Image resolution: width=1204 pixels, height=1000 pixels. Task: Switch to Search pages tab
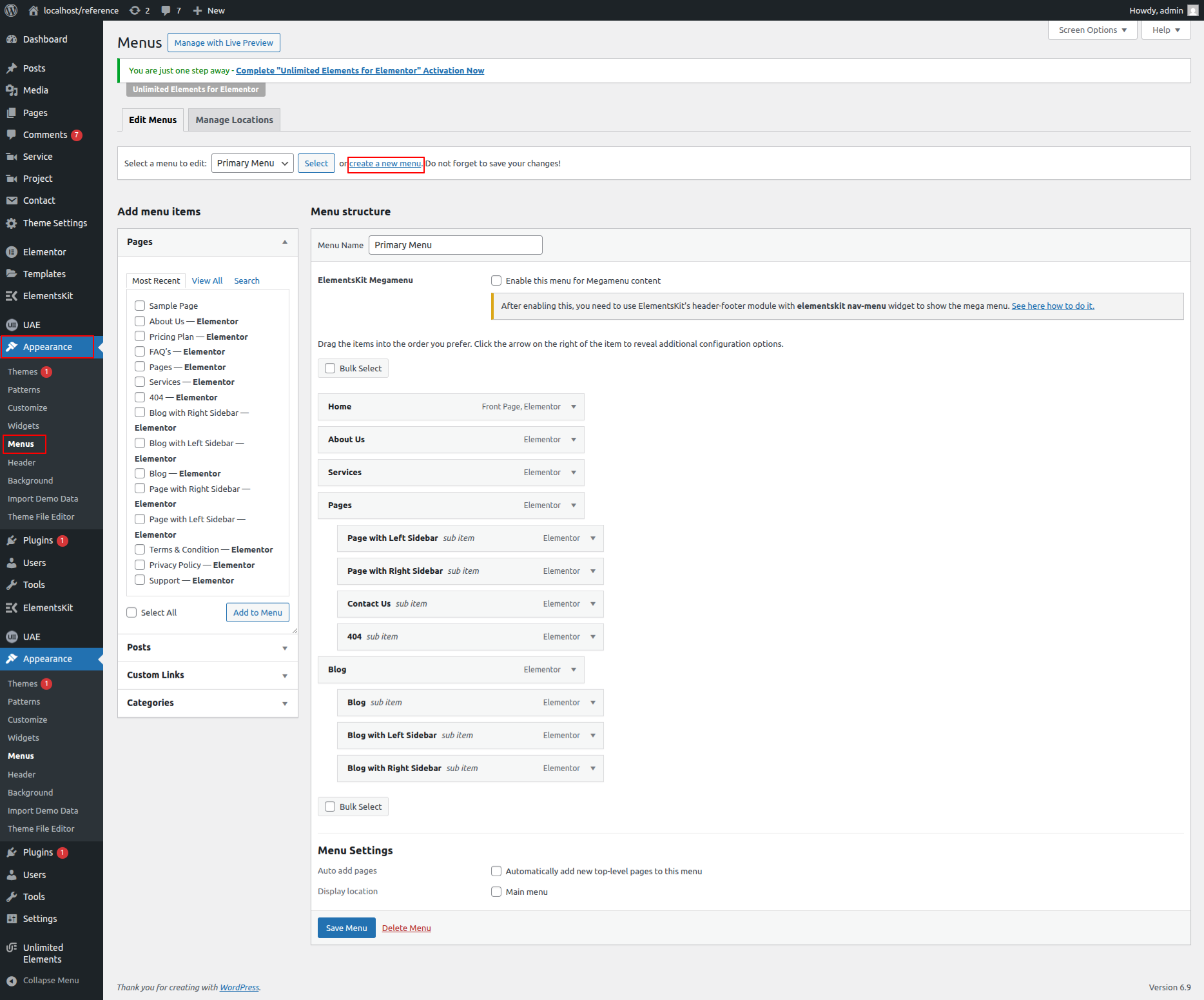point(247,280)
